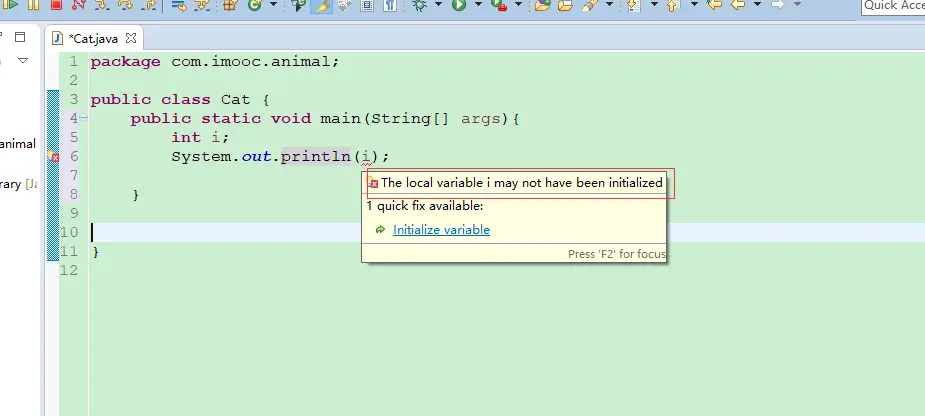The width and height of the screenshot is (925, 416).
Task: Click the error icon in the hover tooltip
Action: [372, 182]
